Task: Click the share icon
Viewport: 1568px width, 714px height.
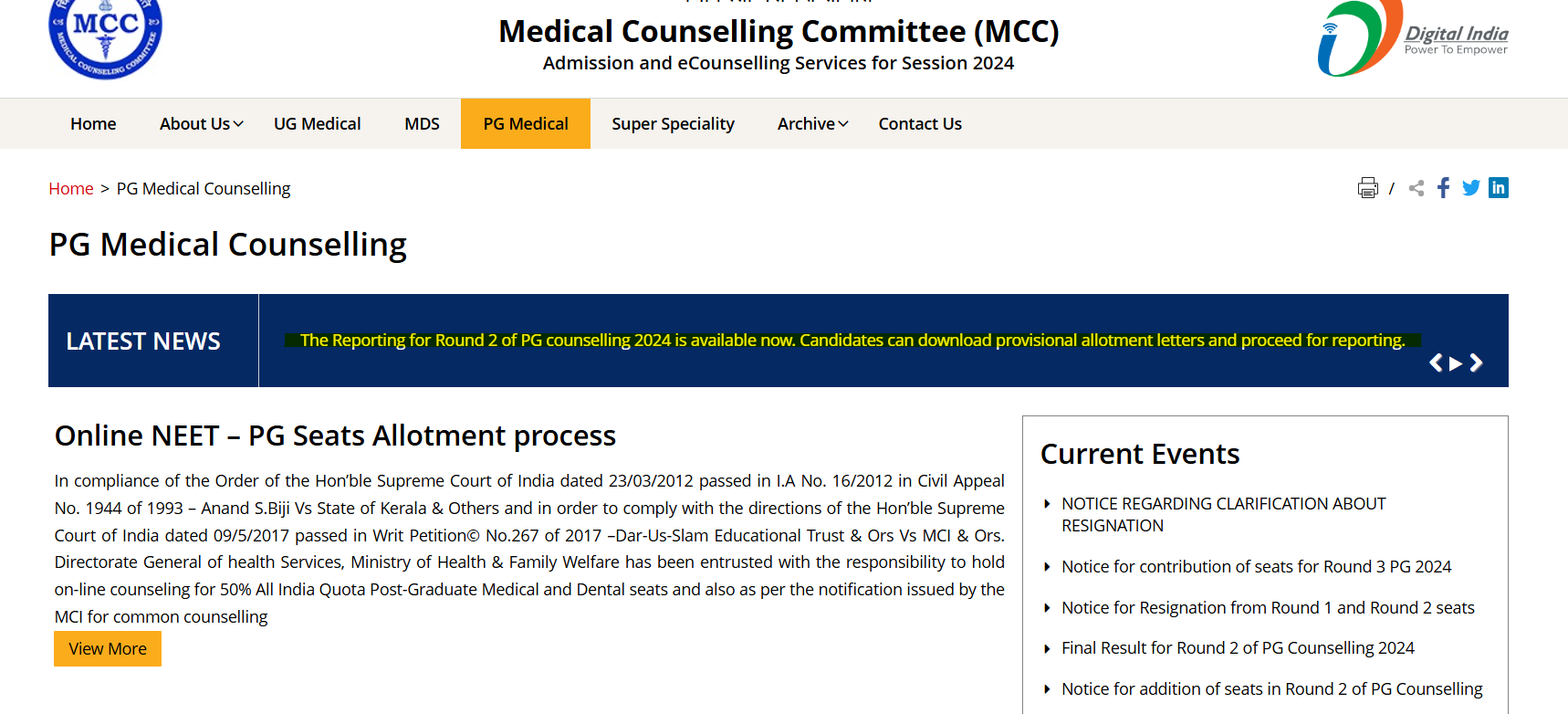Action: coord(1416,188)
